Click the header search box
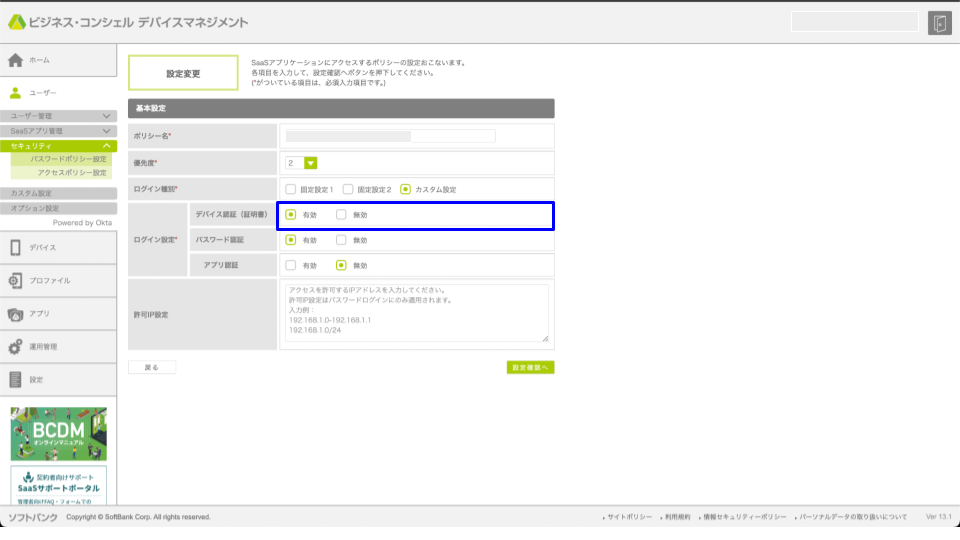 (855, 22)
